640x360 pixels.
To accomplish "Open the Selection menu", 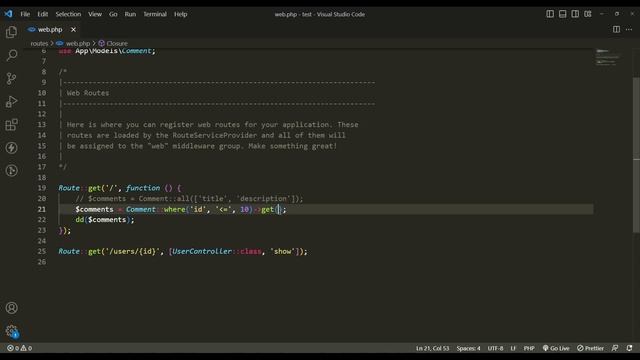I will pos(68,14).
